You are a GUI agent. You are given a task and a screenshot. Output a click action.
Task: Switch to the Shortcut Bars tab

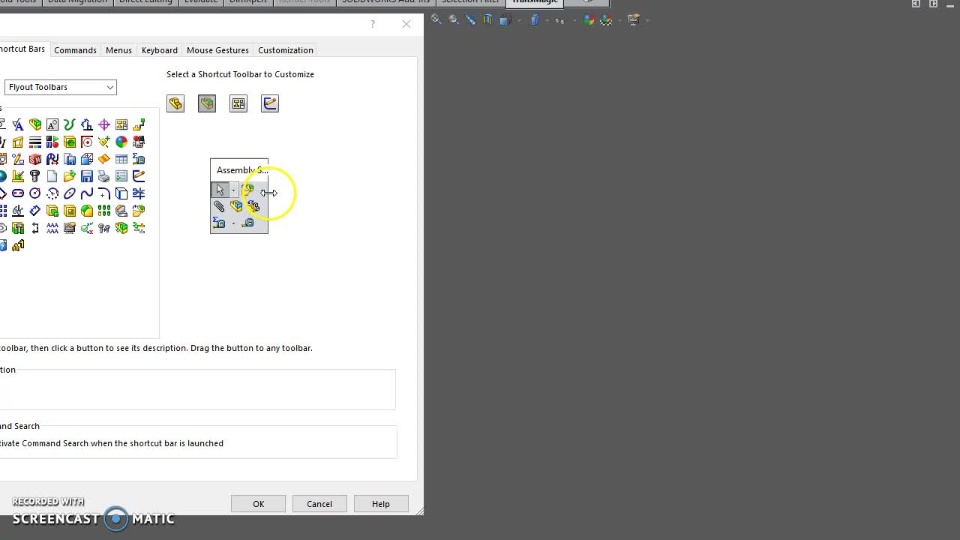tap(23, 49)
